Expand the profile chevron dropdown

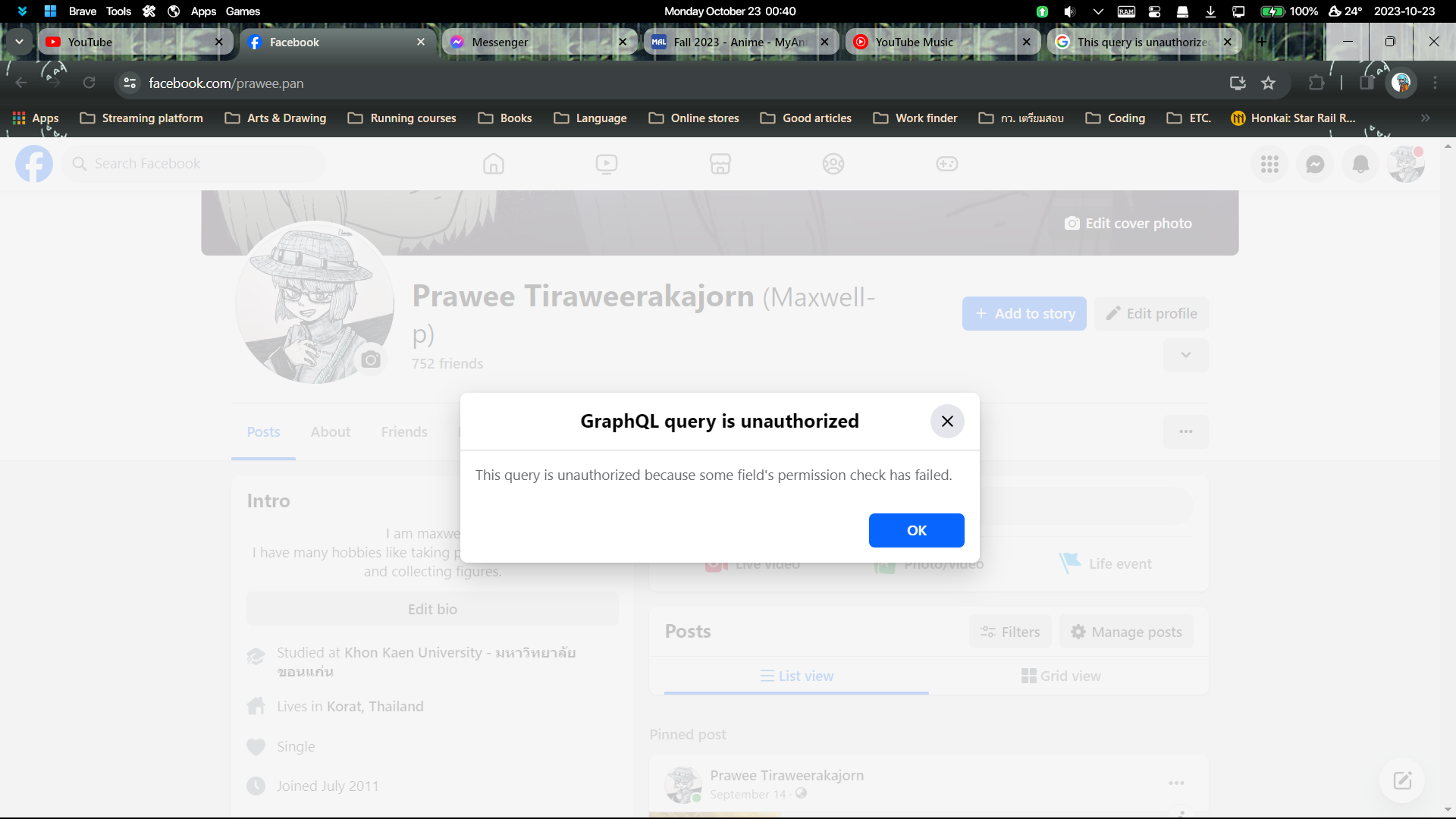1185,355
